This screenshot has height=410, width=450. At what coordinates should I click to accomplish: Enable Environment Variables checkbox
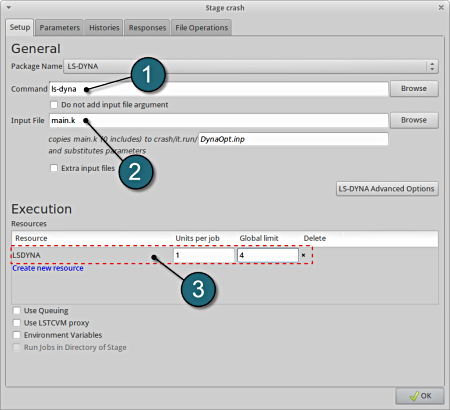pos(17,335)
